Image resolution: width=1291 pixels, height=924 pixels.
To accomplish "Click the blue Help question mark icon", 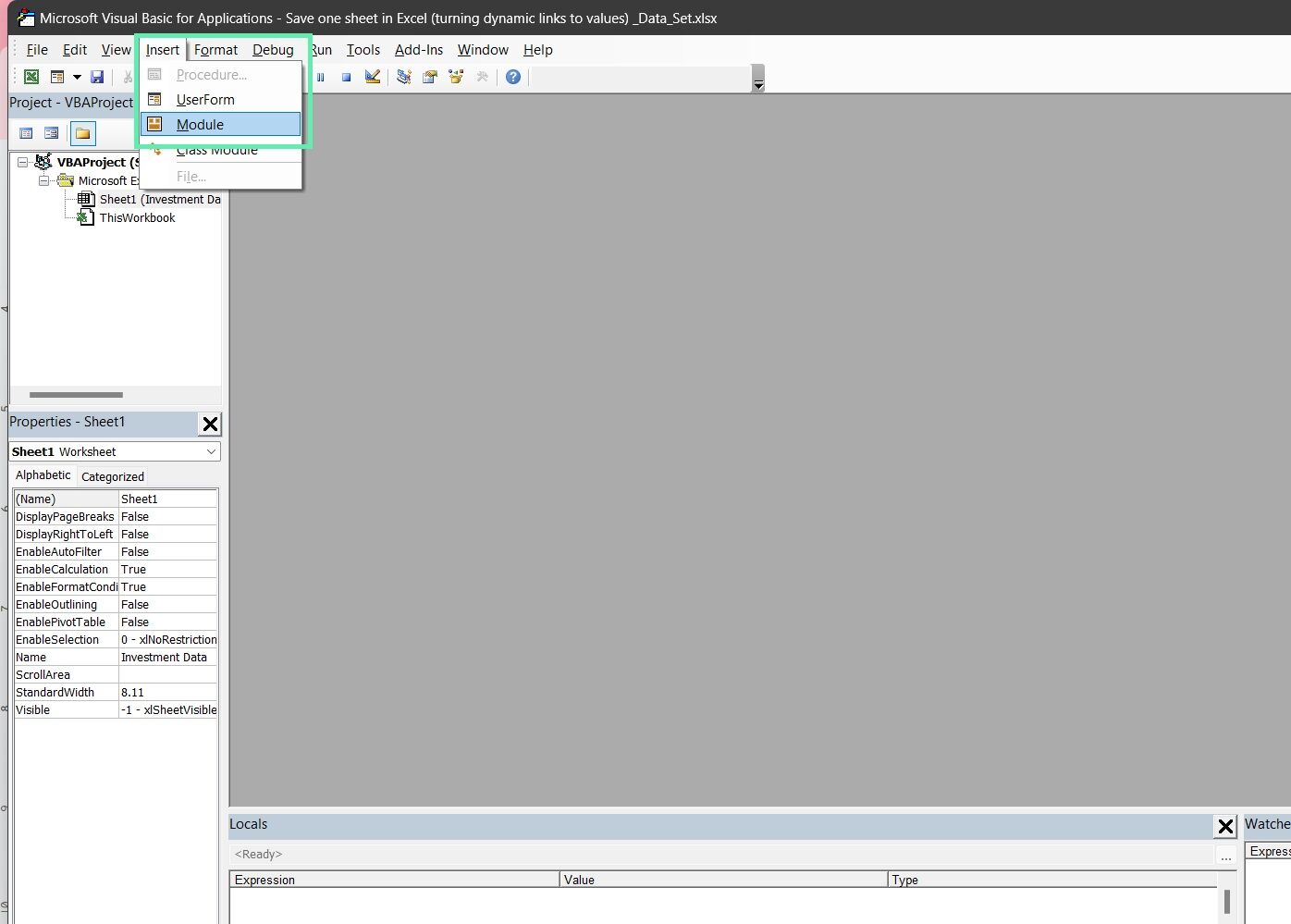I will tap(513, 77).
